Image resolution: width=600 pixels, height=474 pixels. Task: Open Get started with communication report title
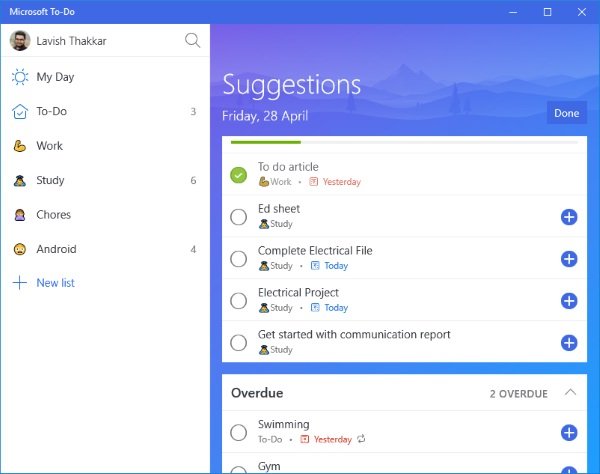(354, 334)
